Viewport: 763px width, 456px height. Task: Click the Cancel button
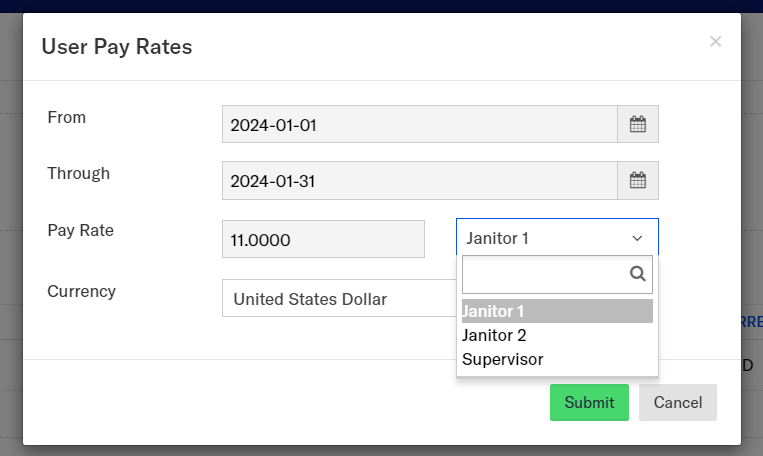(x=677, y=402)
